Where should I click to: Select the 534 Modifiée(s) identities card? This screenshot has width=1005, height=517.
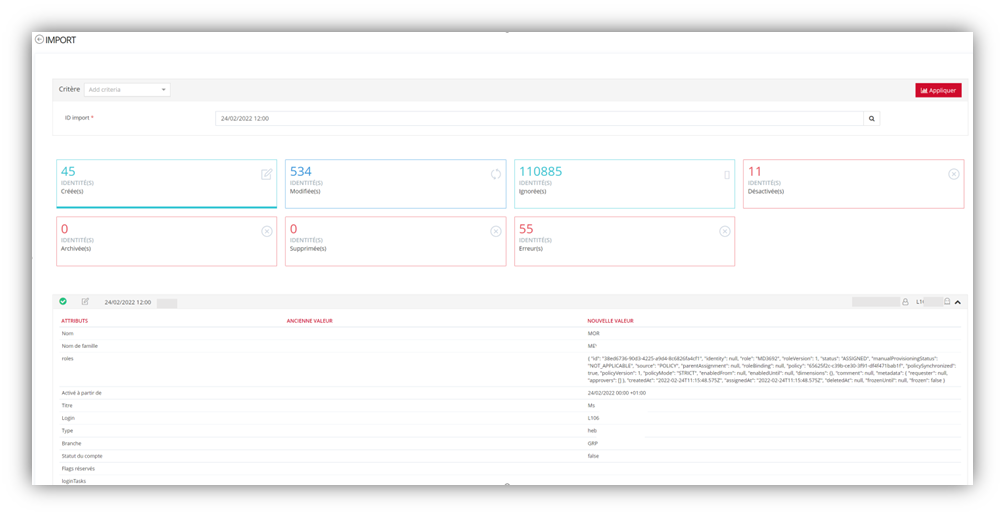[x=395, y=184]
